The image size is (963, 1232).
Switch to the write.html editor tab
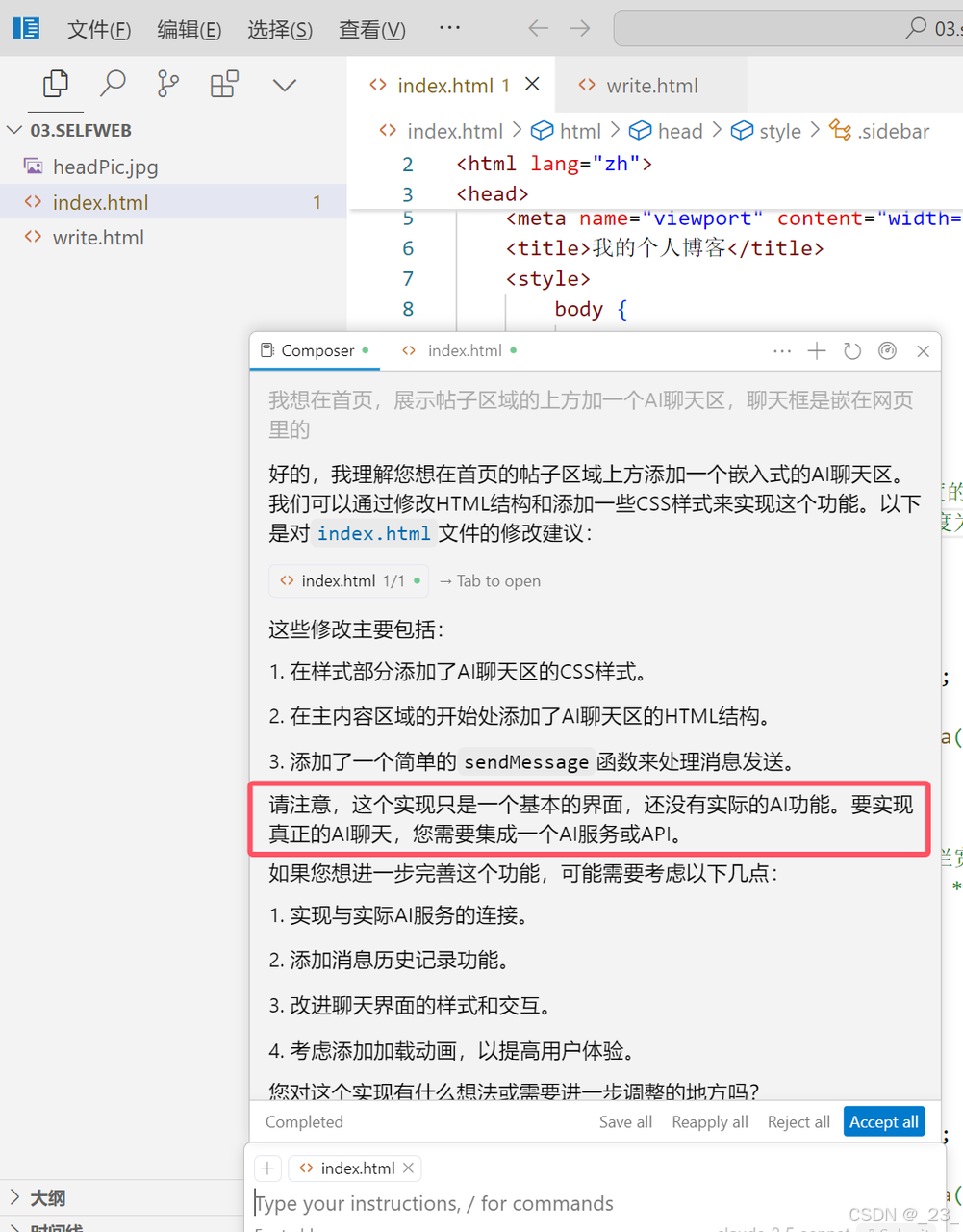click(651, 86)
